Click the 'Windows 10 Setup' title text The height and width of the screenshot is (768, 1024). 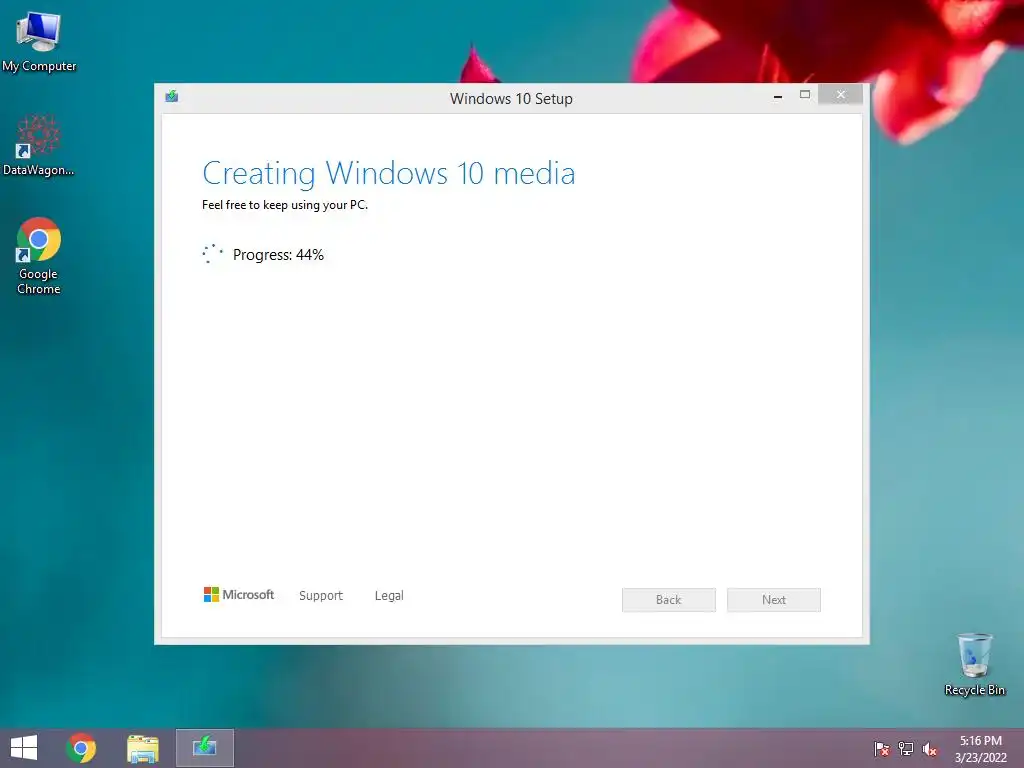click(511, 99)
